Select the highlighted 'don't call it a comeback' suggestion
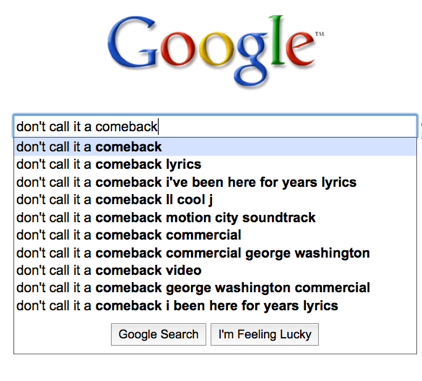Screen dimensions: 422x381 215,147
